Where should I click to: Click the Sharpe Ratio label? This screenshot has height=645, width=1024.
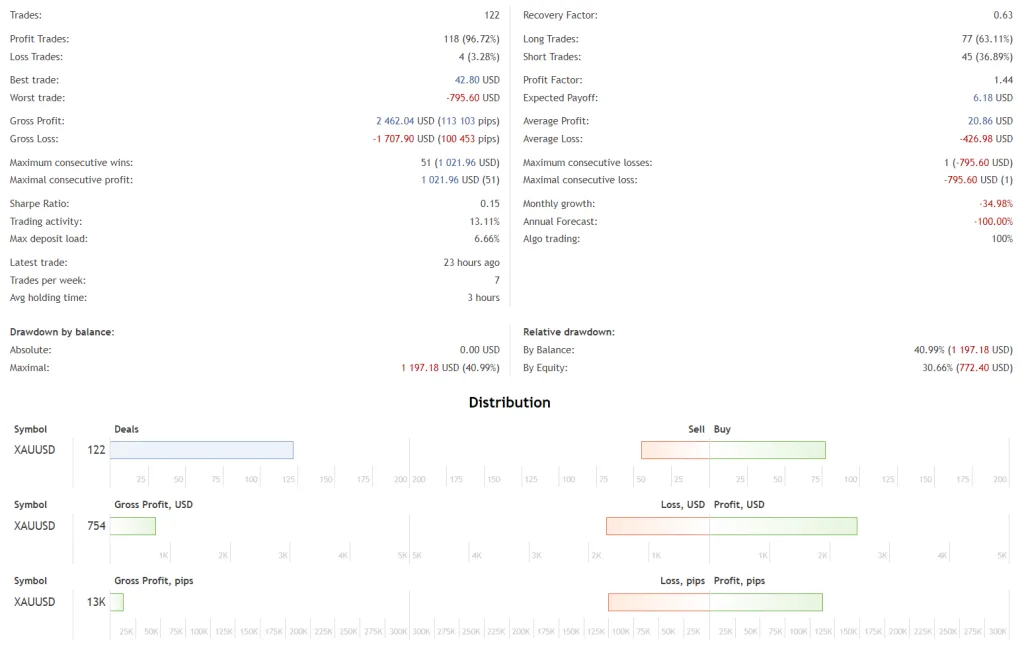(x=38, y=204)
